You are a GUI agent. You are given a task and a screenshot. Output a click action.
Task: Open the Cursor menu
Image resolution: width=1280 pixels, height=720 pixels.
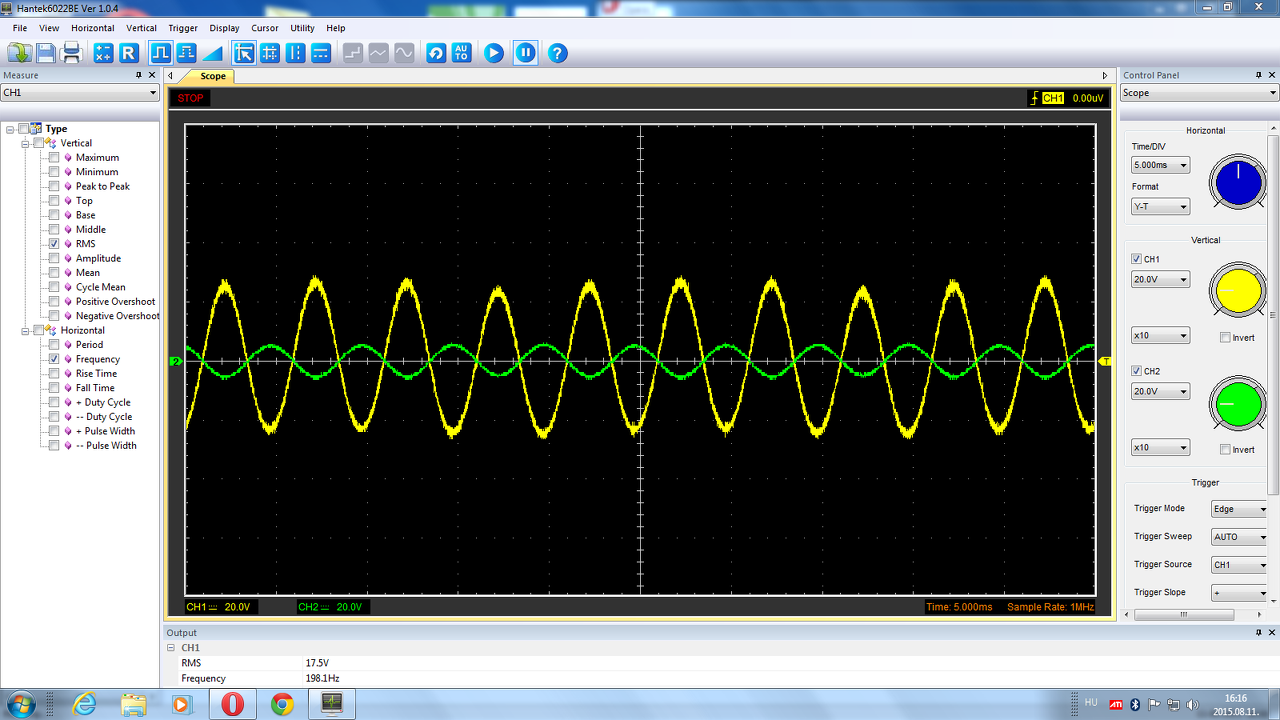pyautogui.click(x=265, y=28)
